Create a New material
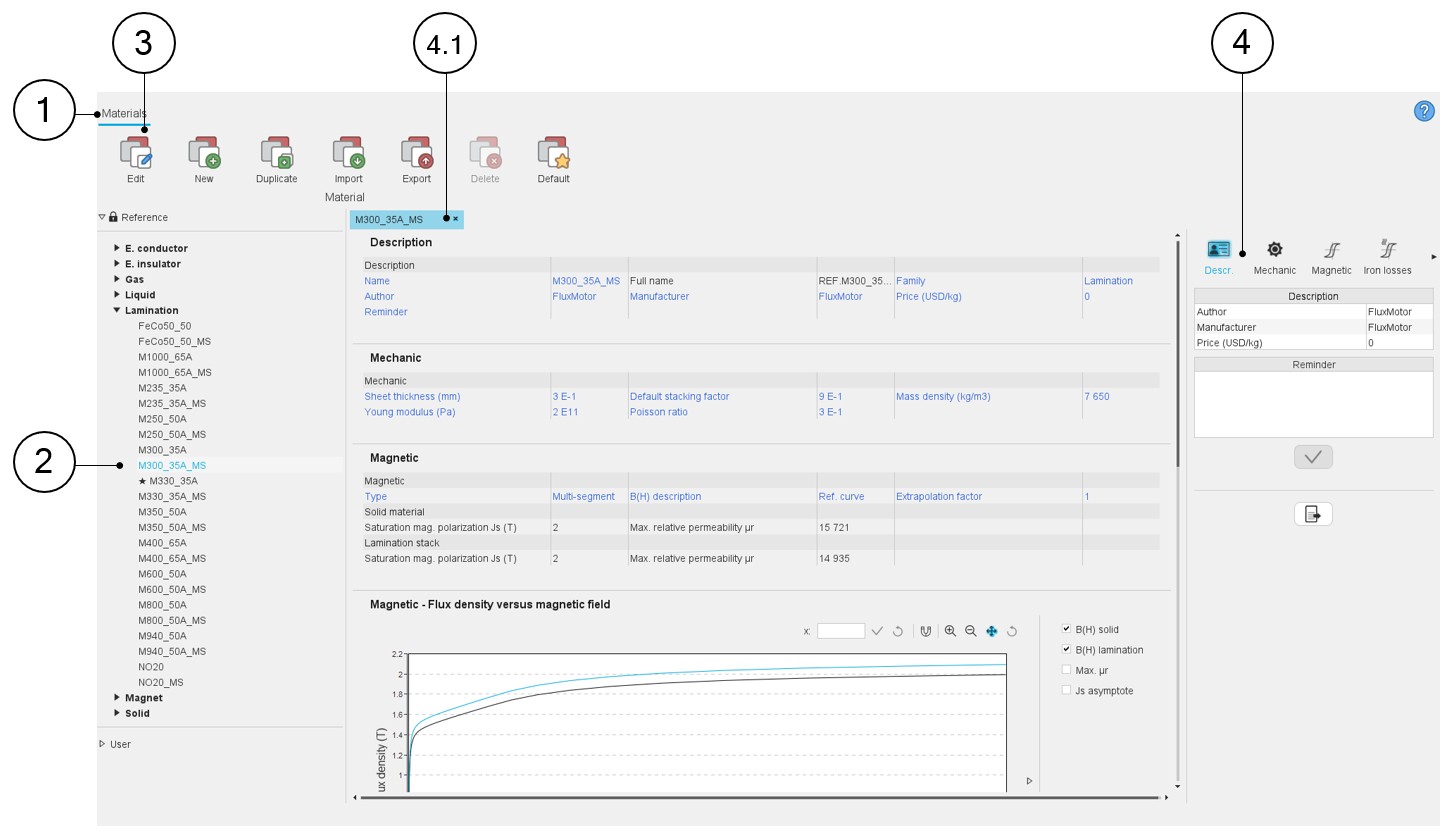Viewport: 1452px width, 833px height. [204, 154]
